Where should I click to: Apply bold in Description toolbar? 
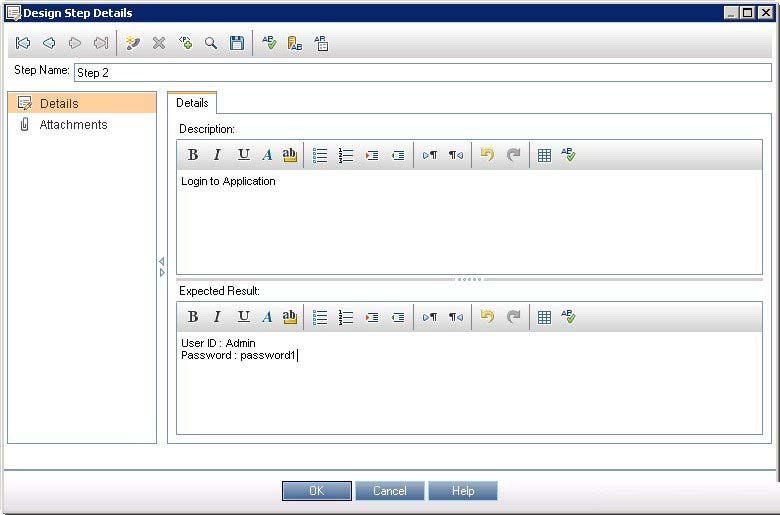point(193,155)
